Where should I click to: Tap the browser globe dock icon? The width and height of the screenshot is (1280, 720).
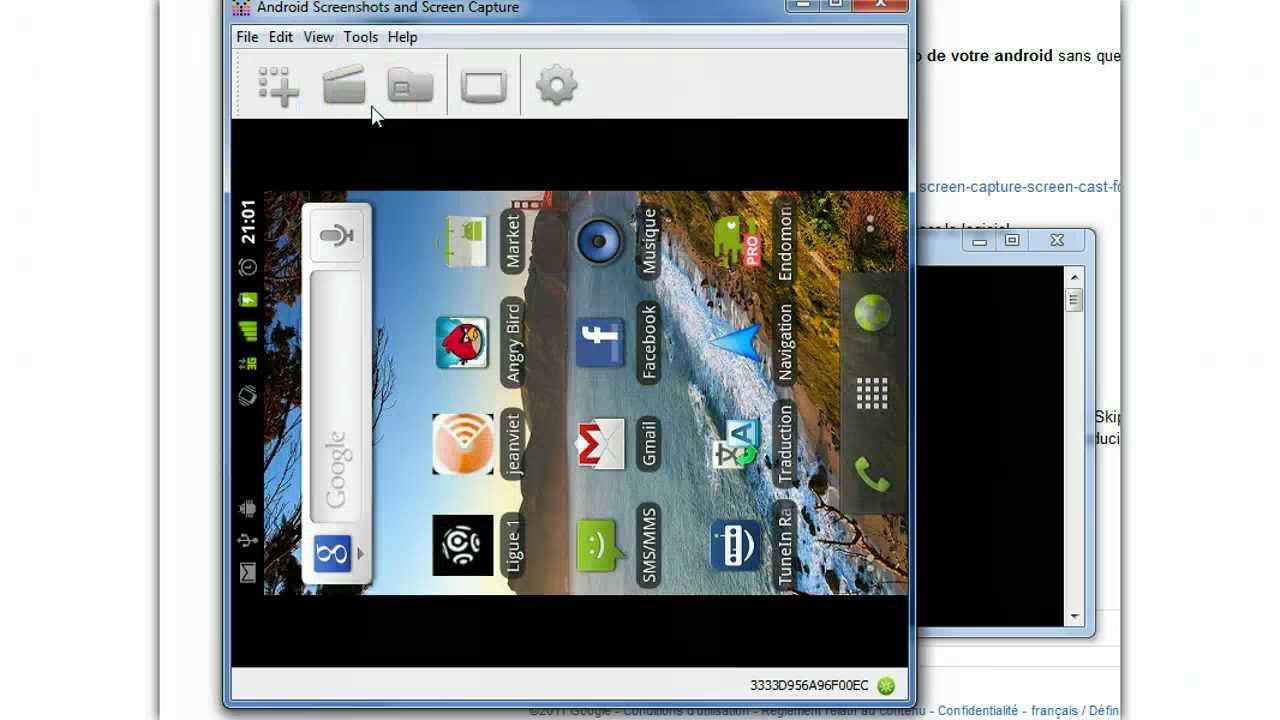(x=873, y=314)
